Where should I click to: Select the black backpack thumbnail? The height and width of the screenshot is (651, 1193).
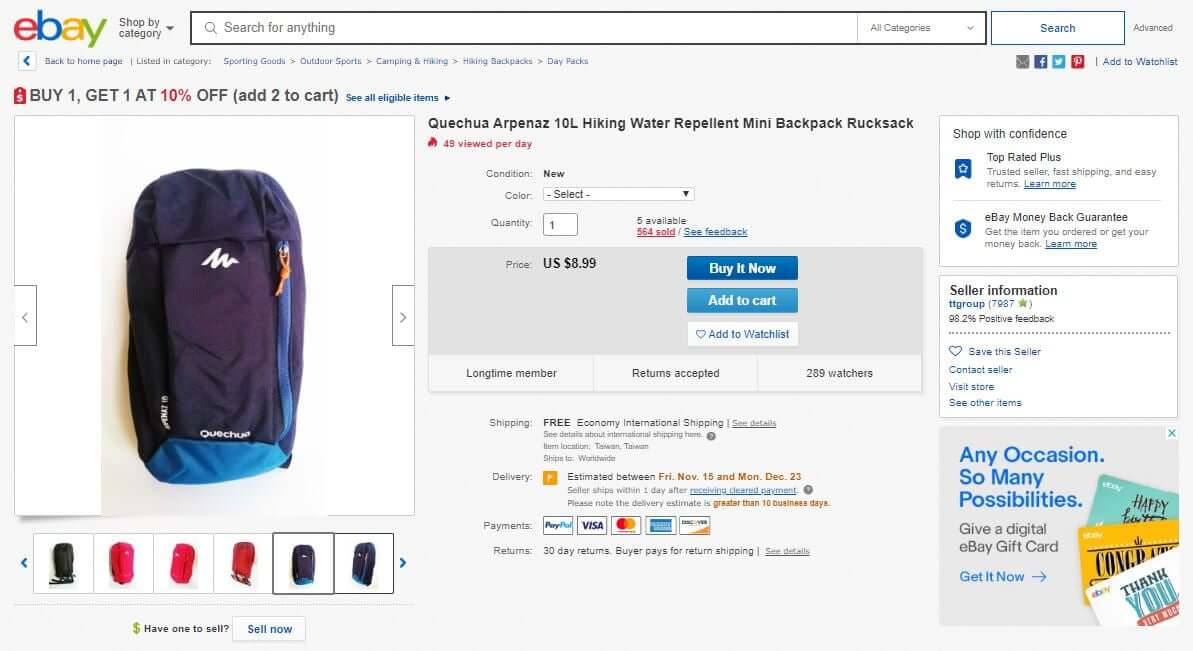coord(63,563)
